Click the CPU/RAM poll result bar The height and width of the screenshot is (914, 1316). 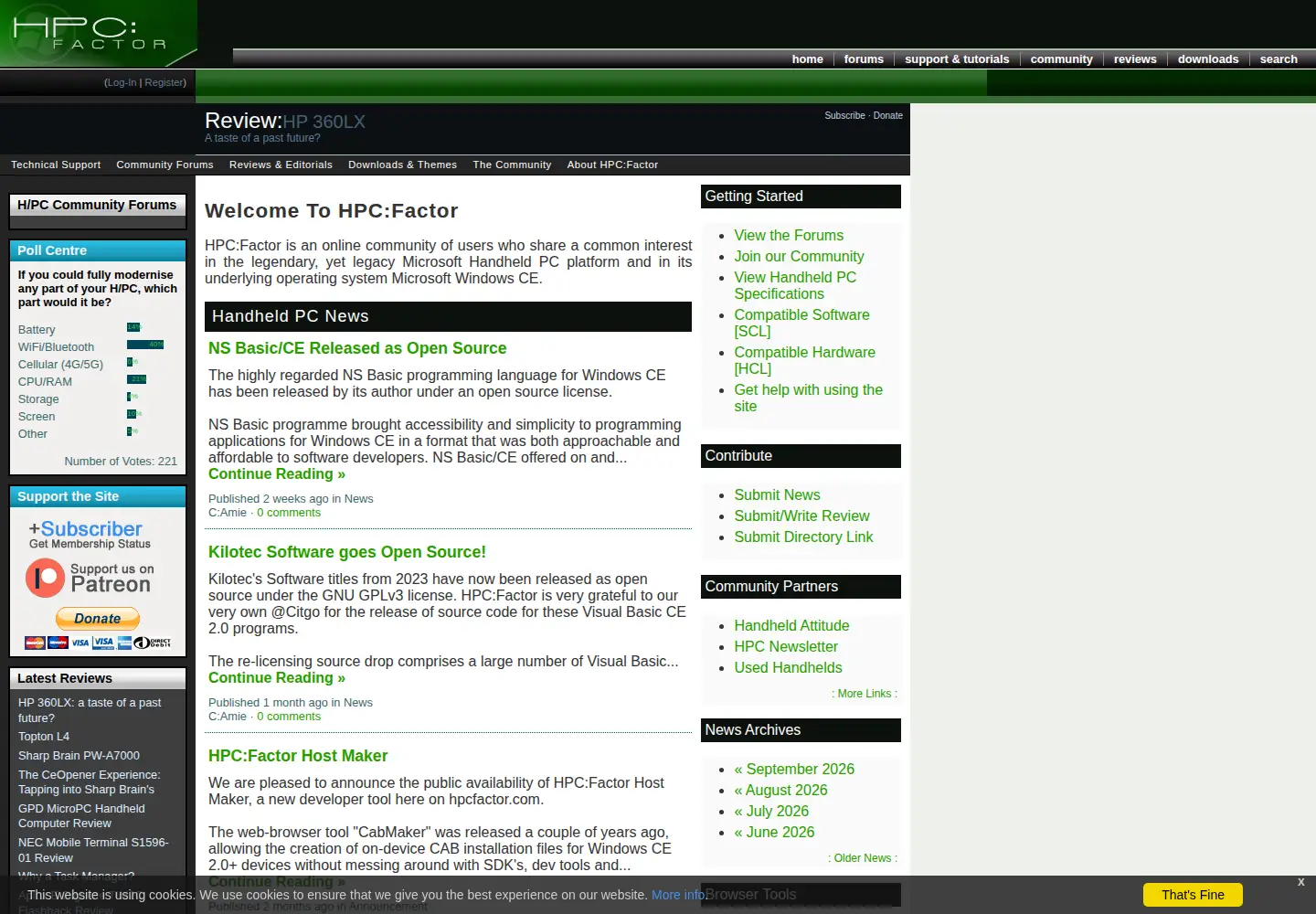click(x=136, y=379)
